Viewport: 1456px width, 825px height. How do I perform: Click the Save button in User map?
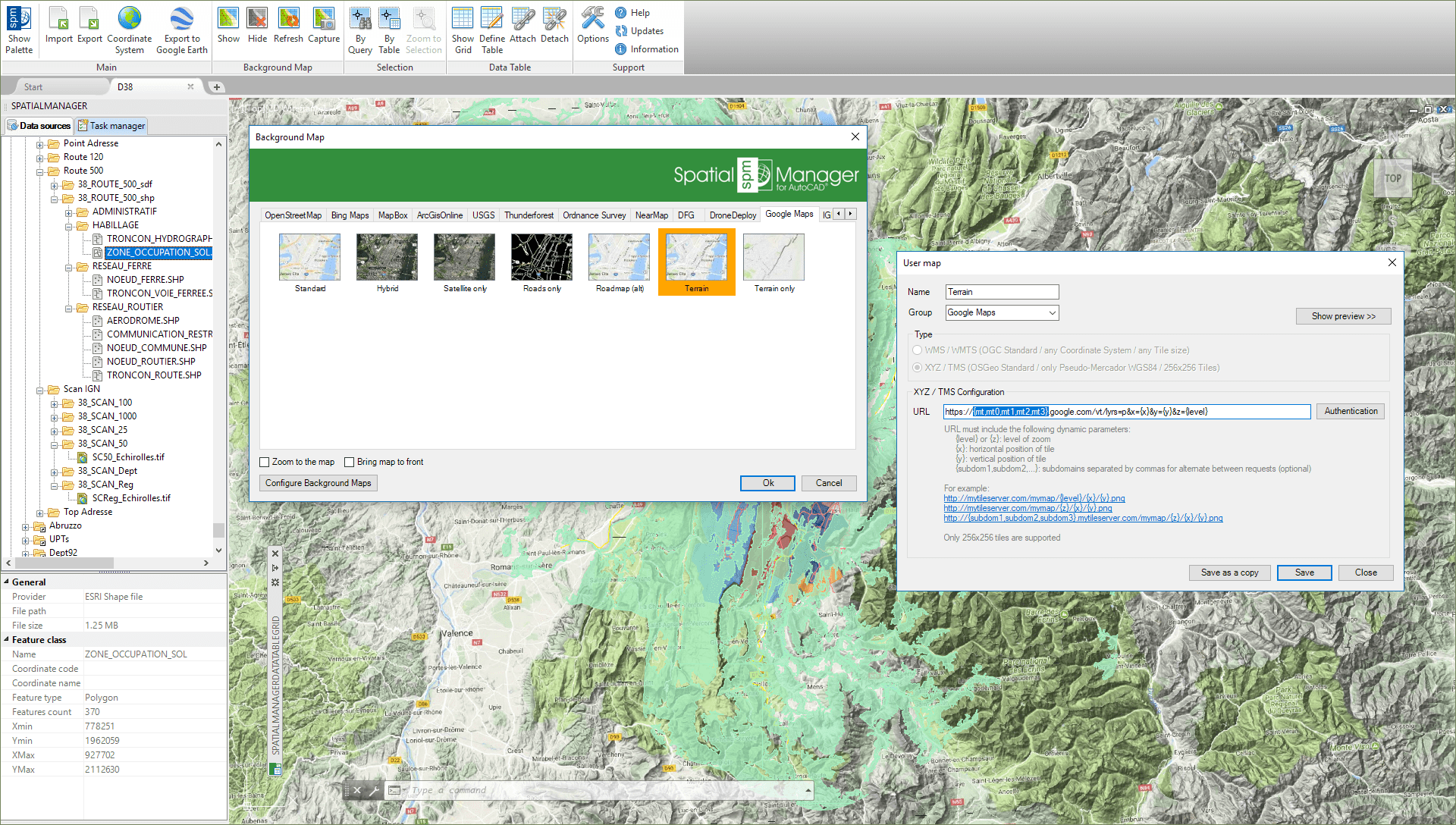point(1304,572)
